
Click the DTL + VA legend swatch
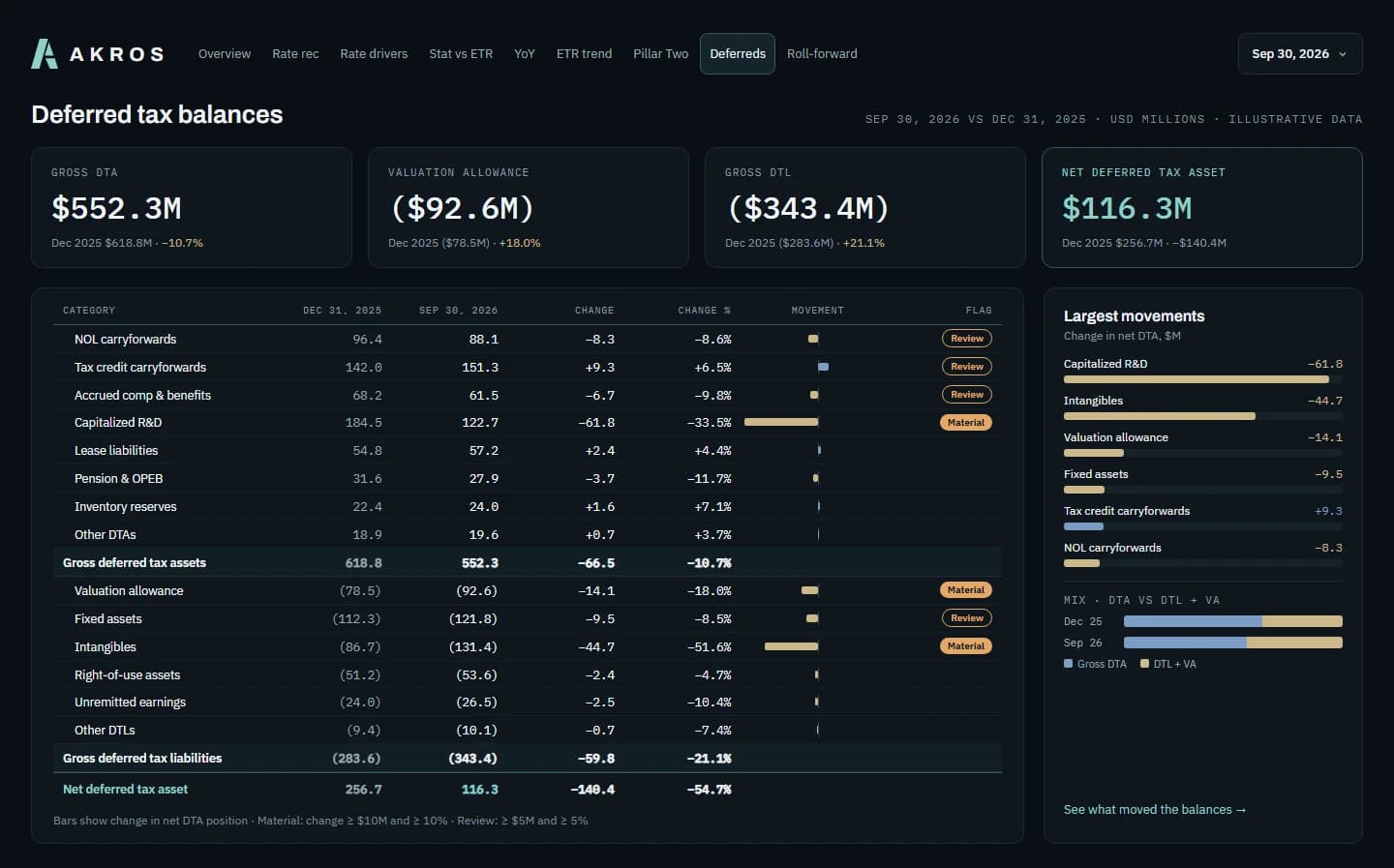pyautogui.click(x=1144, y=664)
